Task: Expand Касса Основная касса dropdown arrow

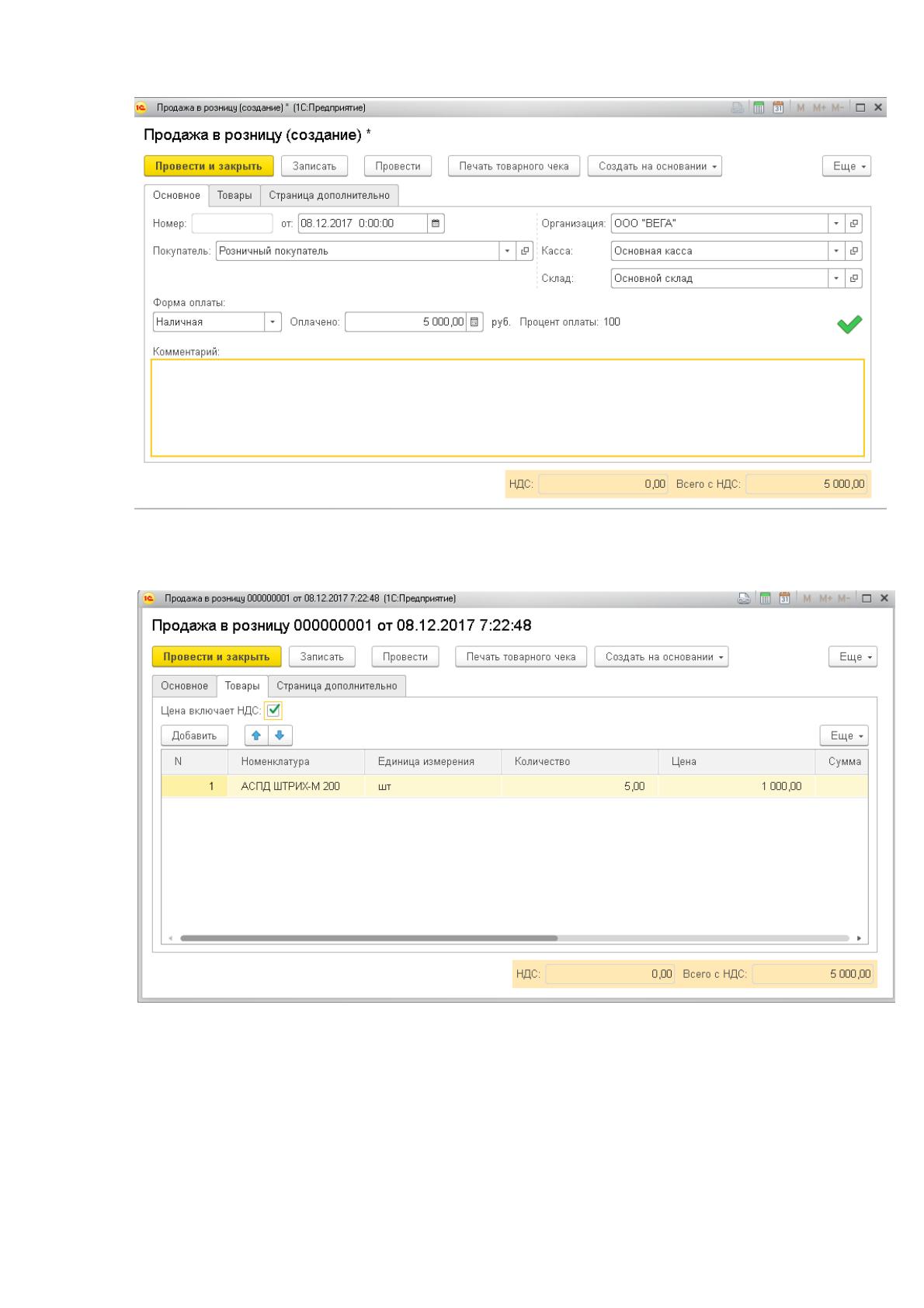Action: 836,251
